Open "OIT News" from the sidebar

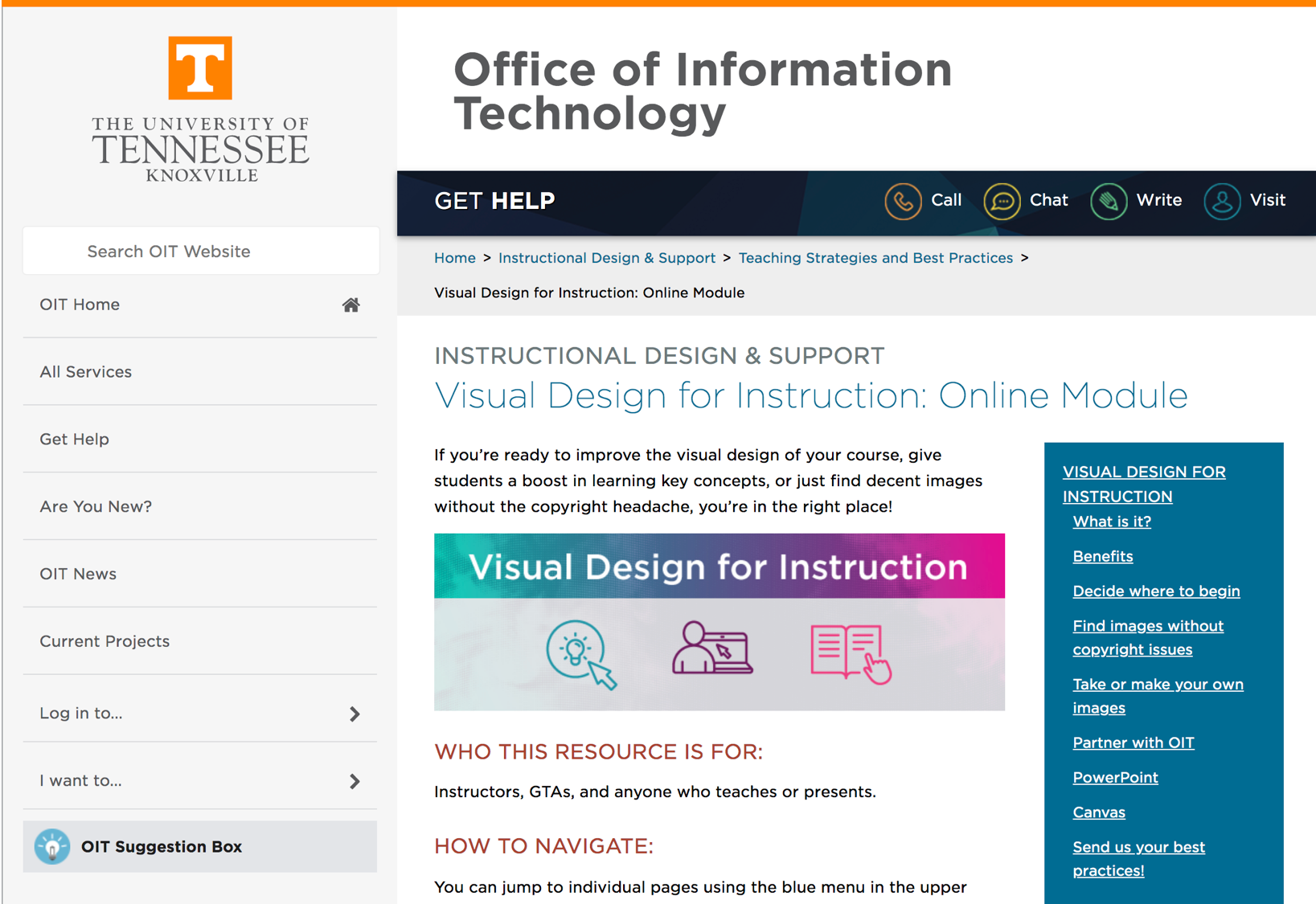(x=78, y=573)
